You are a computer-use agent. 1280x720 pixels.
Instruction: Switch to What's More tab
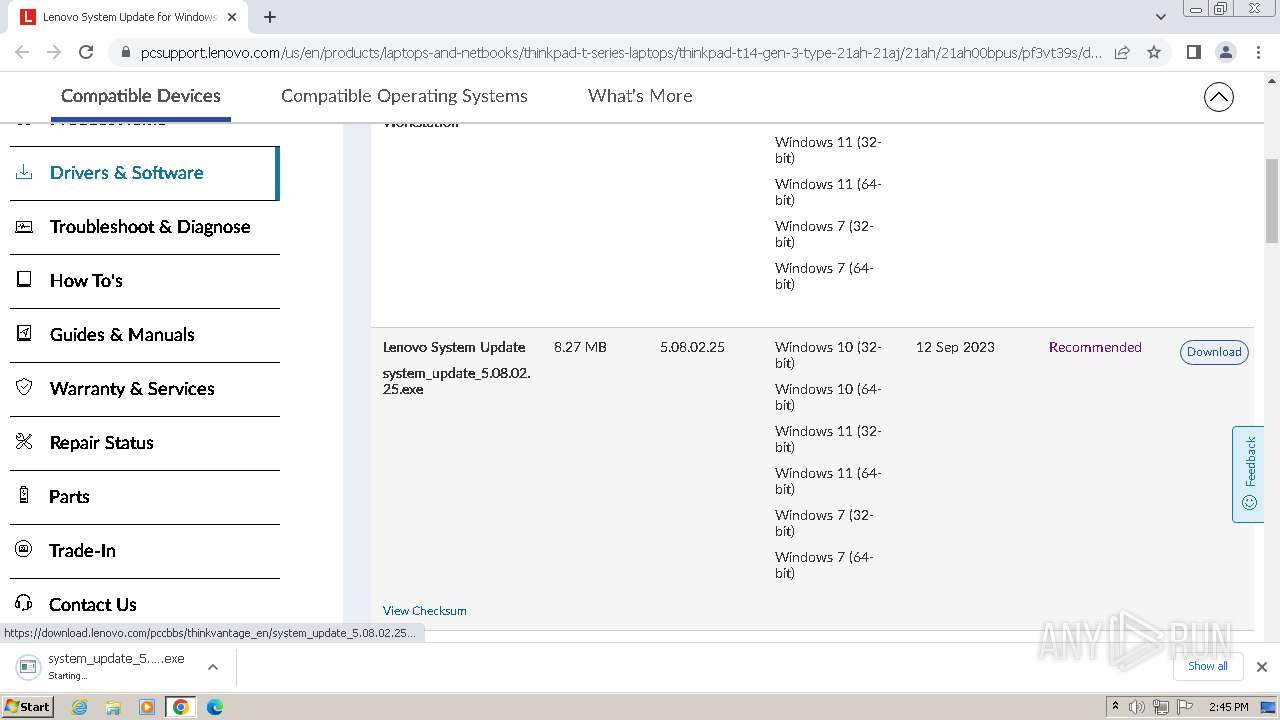click(640, 96)
